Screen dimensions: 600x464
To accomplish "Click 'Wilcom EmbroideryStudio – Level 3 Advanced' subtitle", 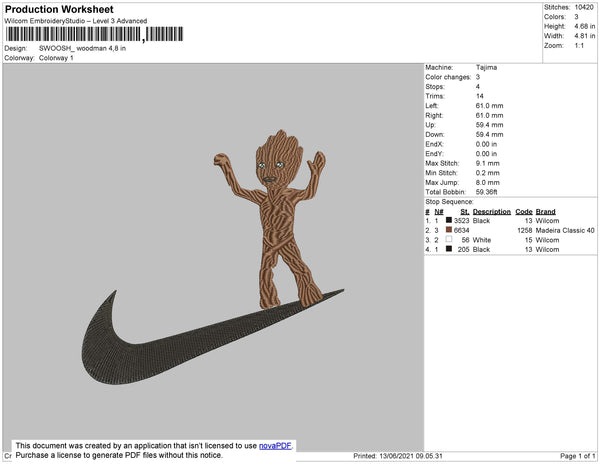I will tap(76, 21).
